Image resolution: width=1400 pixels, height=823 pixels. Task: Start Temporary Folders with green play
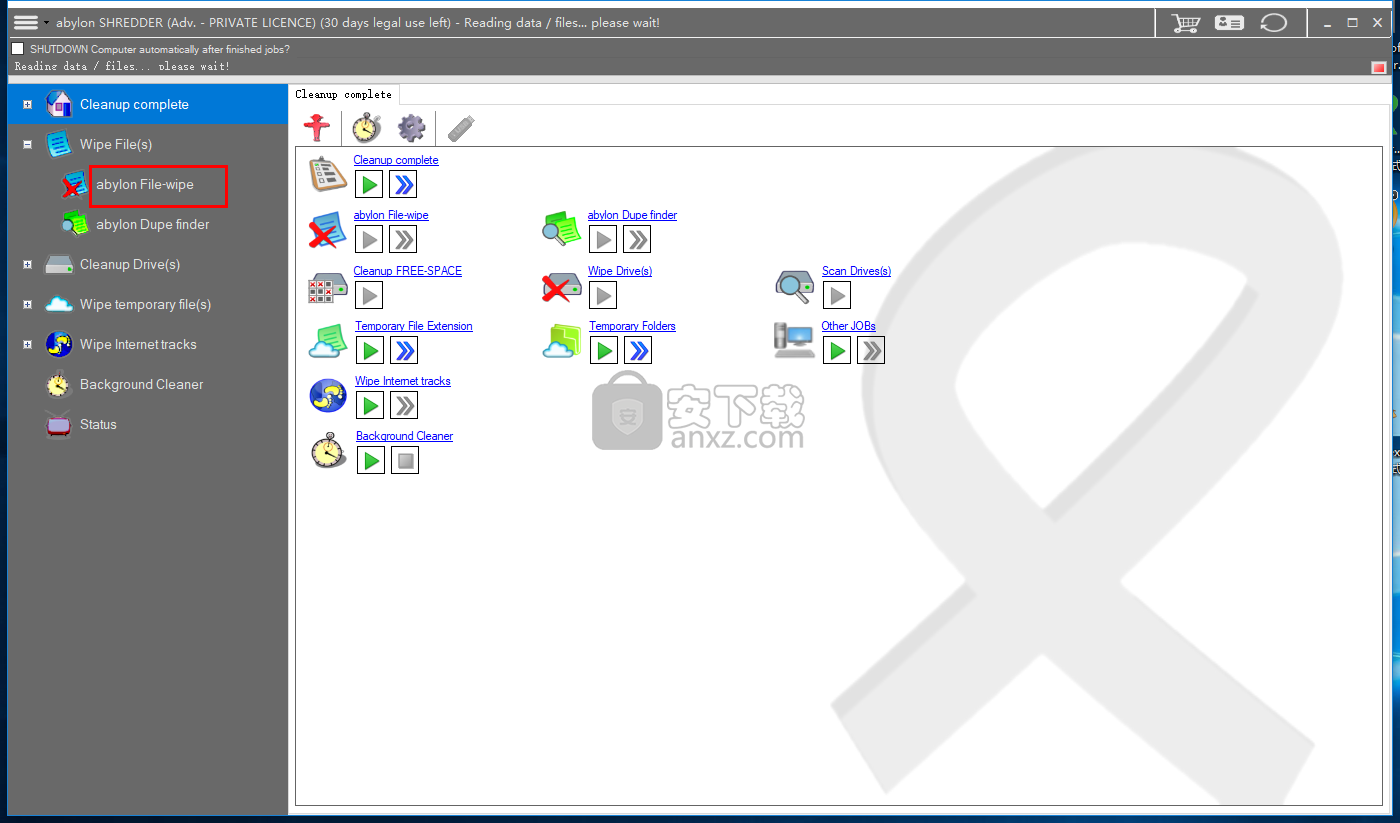point(604,350)
